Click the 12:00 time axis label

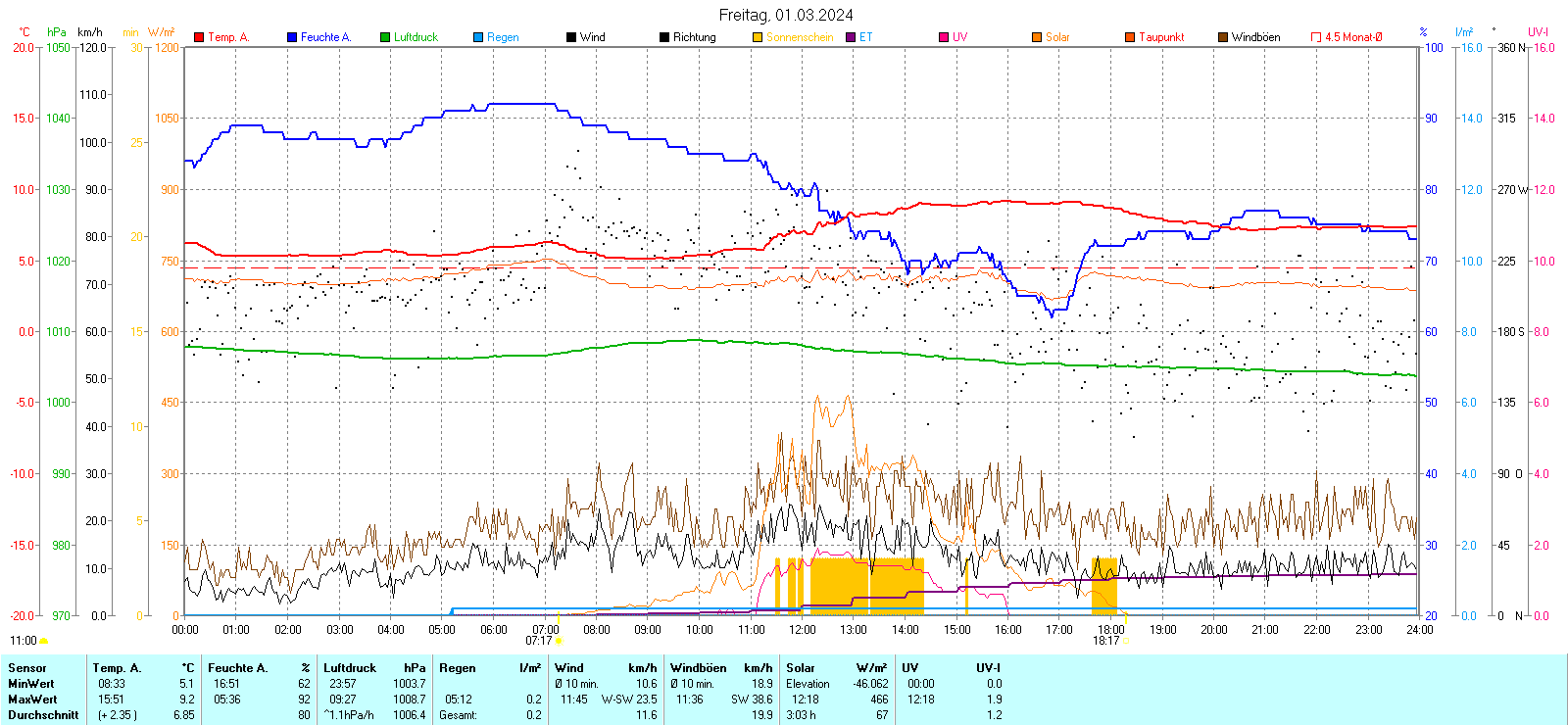(802, 629)
